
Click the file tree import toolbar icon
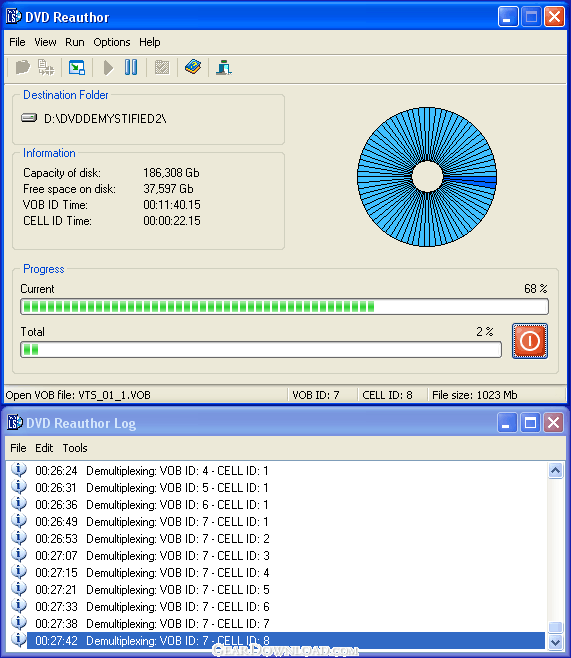(46, 67)
